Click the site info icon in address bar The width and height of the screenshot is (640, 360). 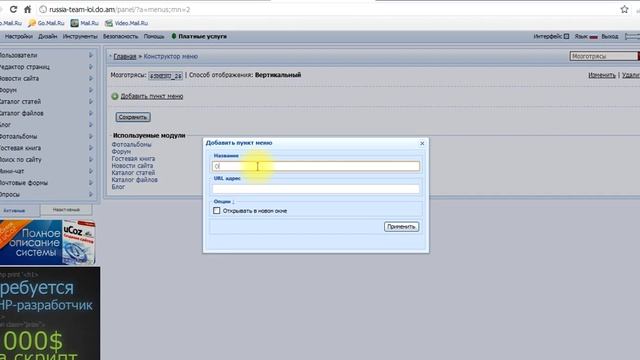[43, 9]
